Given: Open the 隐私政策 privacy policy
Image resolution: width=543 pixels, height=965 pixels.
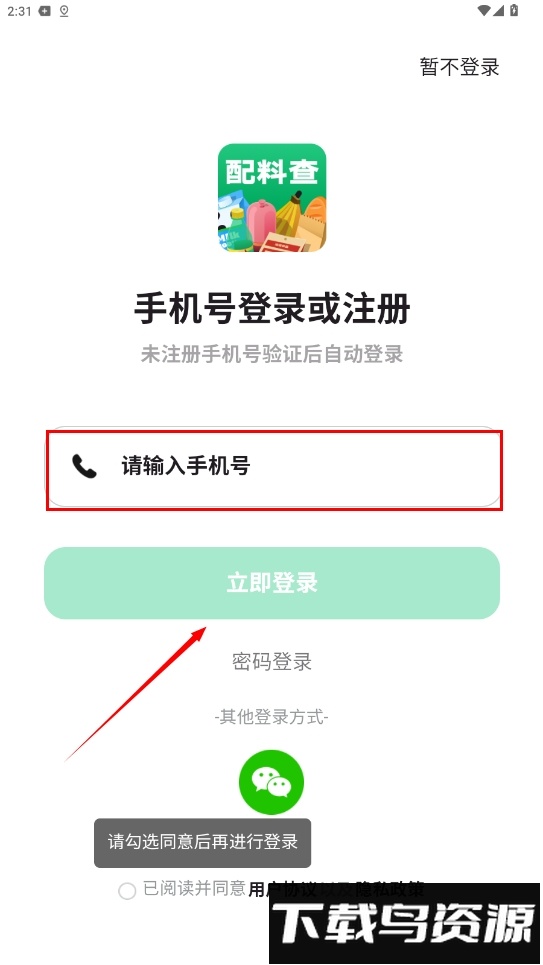Looking at the screenshot, I should click(390, 889).
